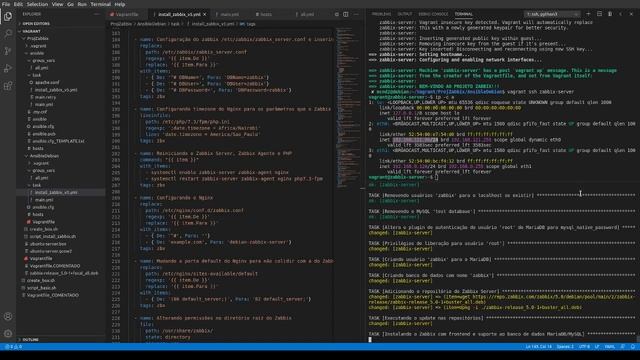Click the UTF-8 encoding in status bar
The width and height of the screenshot is (640, 360).
[584, 347]
